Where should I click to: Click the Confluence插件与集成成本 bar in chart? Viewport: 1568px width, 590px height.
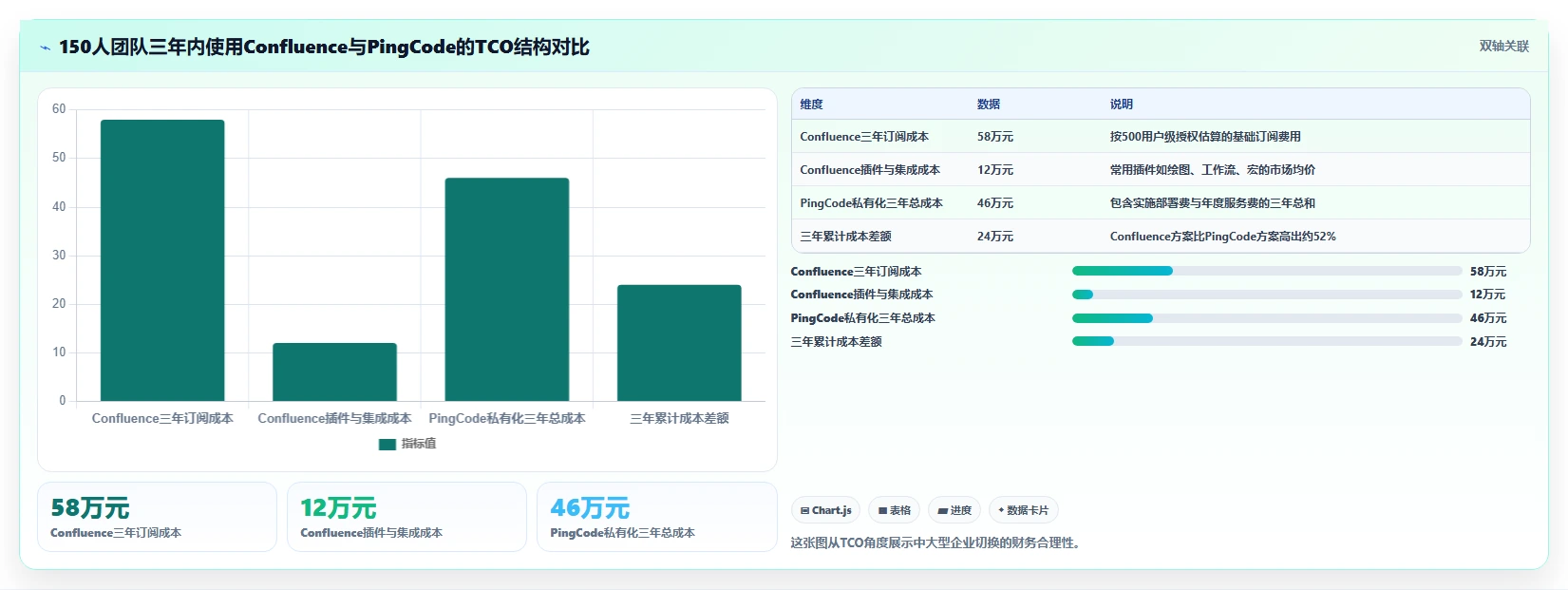(334, 371)
